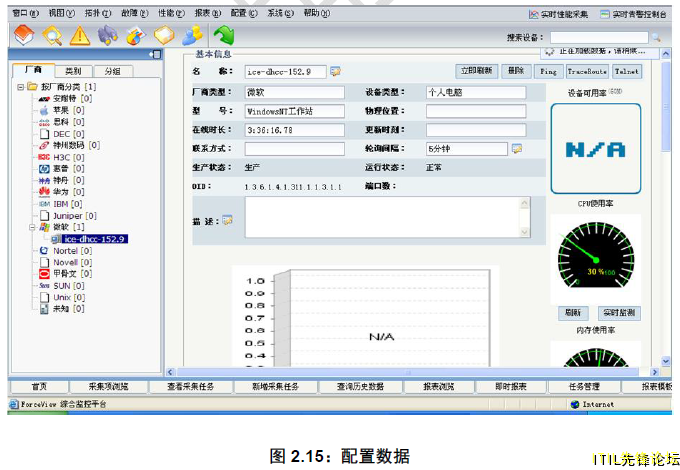Open the yellow warning alarm icon
Image resolution: width=680 pixels, height=470 pixels.
[x=80, y=36]
